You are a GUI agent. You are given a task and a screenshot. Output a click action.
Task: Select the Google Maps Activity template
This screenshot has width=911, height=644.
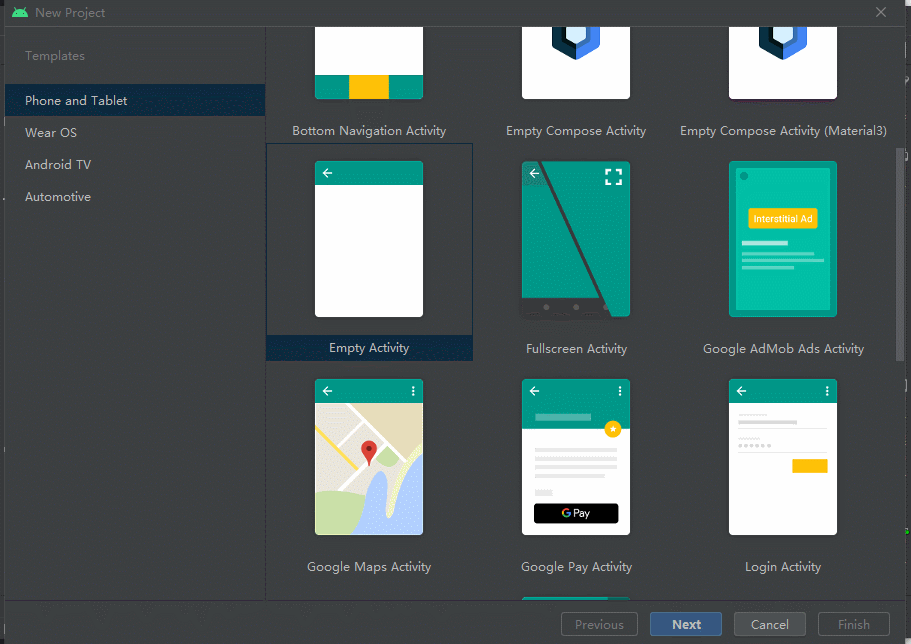369,457
